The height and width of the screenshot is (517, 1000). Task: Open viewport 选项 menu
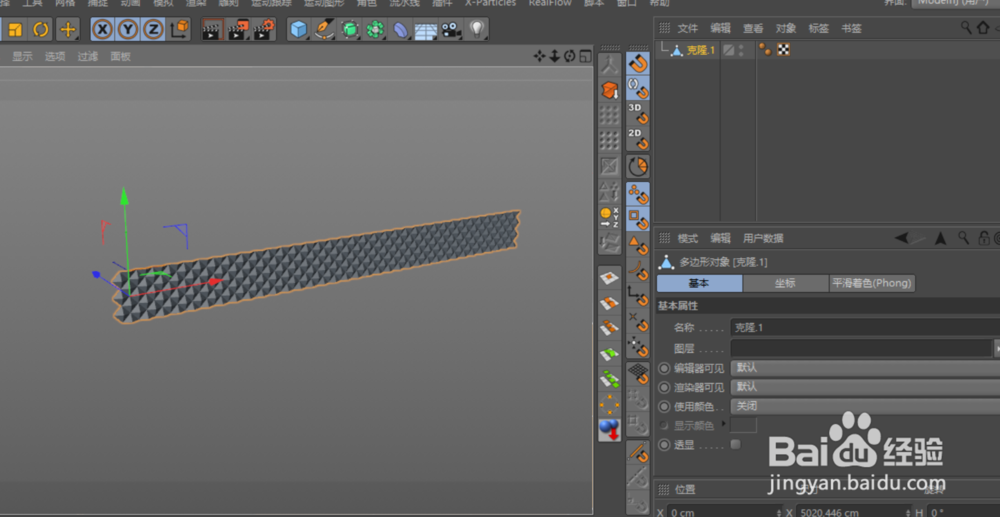[55, 56]
